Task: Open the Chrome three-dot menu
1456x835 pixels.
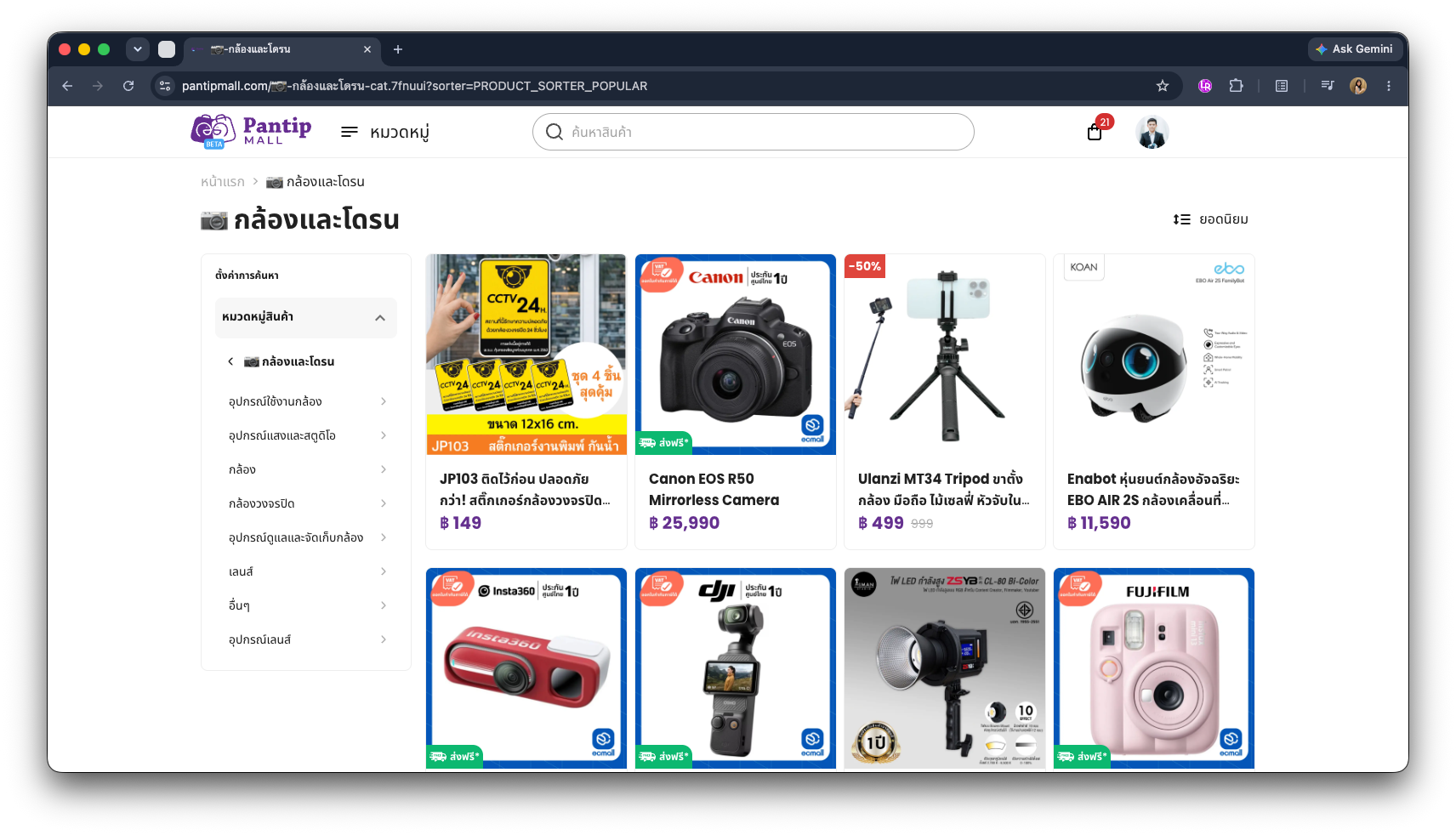Action: (x=1389, y=86)
